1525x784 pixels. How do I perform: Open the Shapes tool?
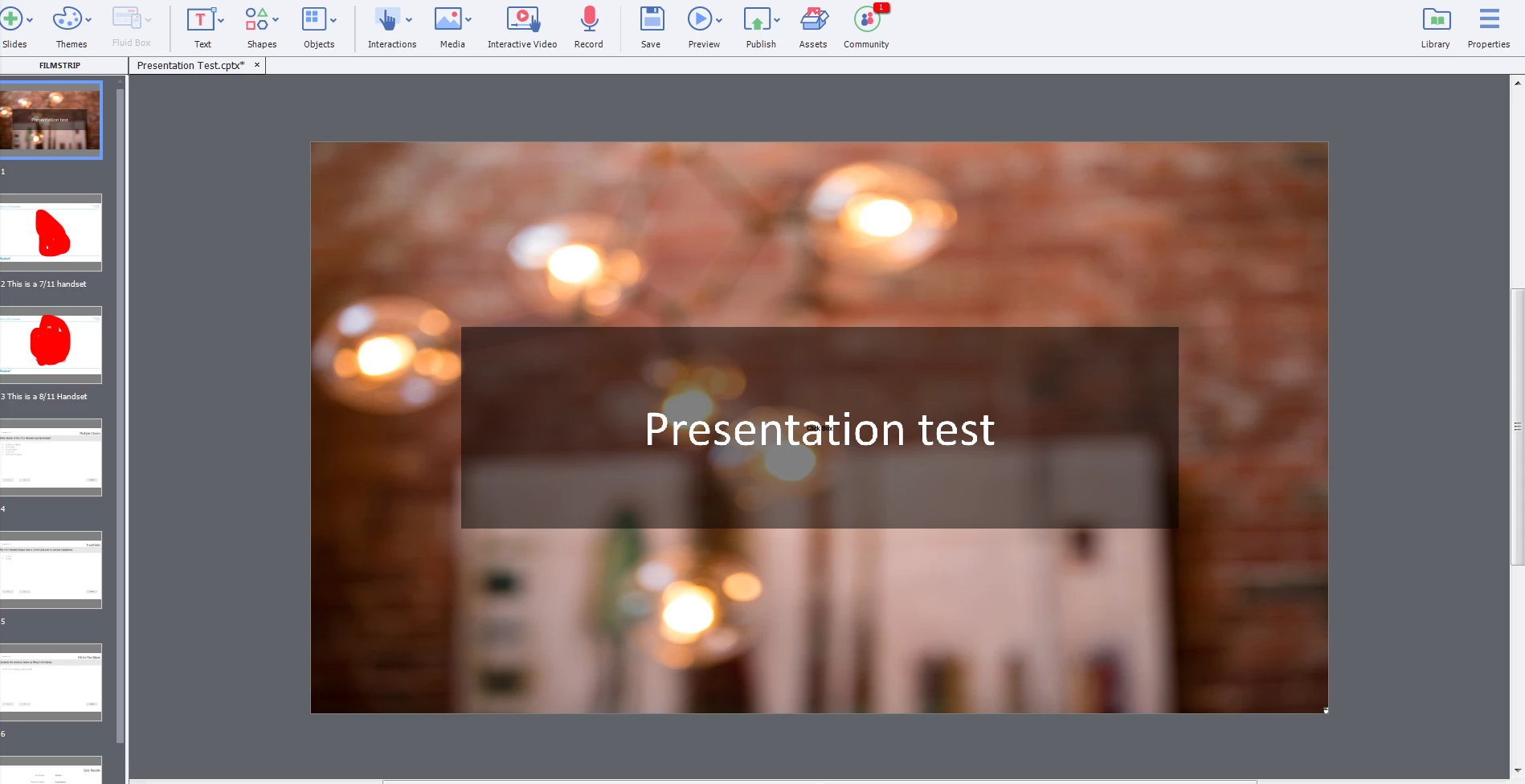click(256, 18)
